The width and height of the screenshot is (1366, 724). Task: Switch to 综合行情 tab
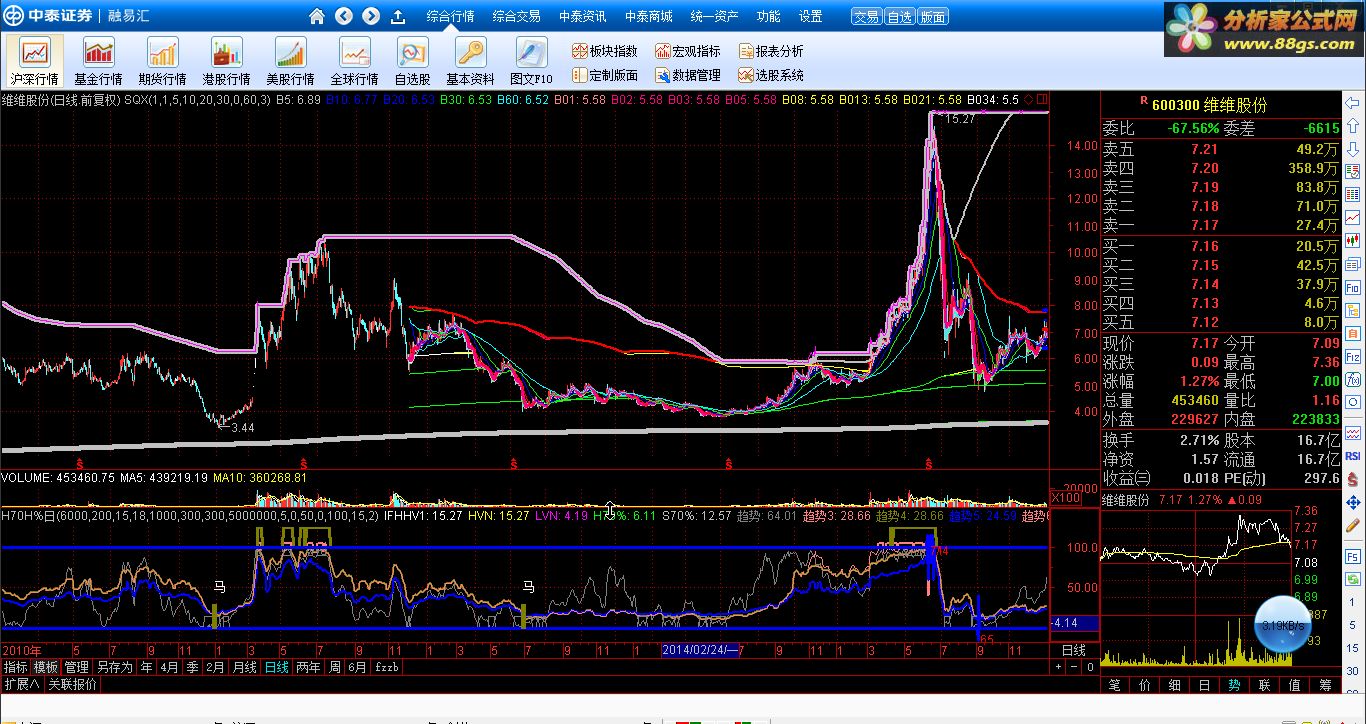click(x=450, y=16)
